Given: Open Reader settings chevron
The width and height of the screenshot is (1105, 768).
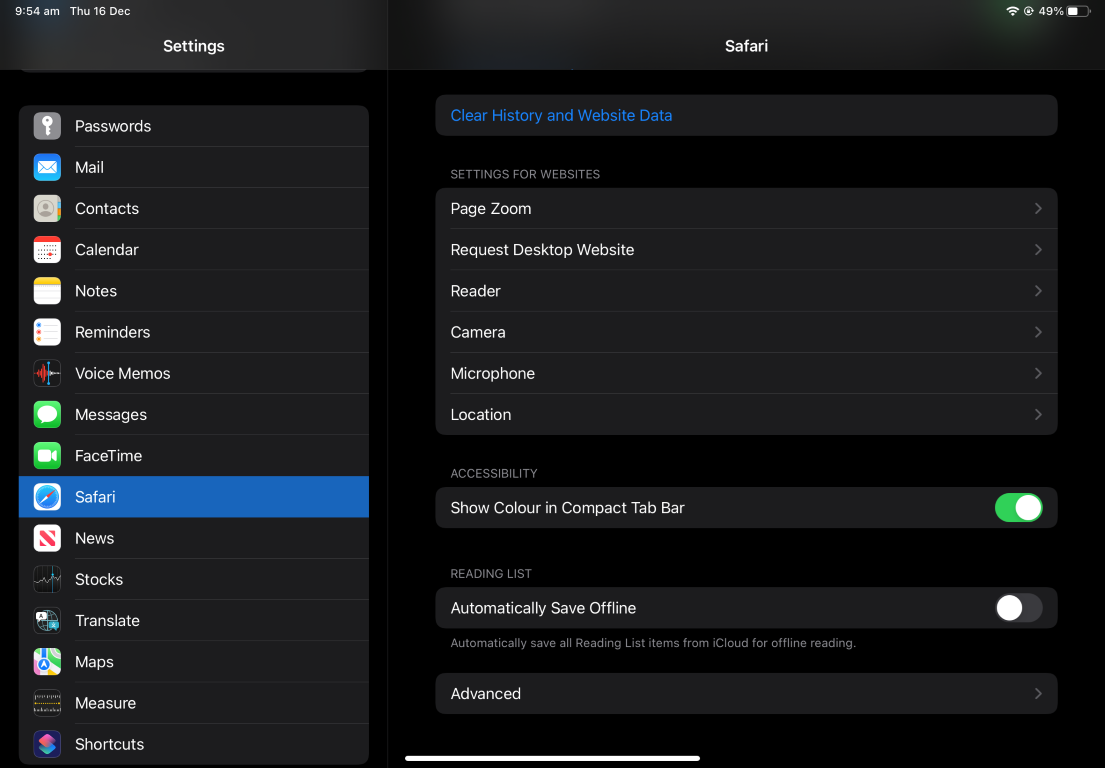Looking at the screenshot, I should pos(1038,291).
